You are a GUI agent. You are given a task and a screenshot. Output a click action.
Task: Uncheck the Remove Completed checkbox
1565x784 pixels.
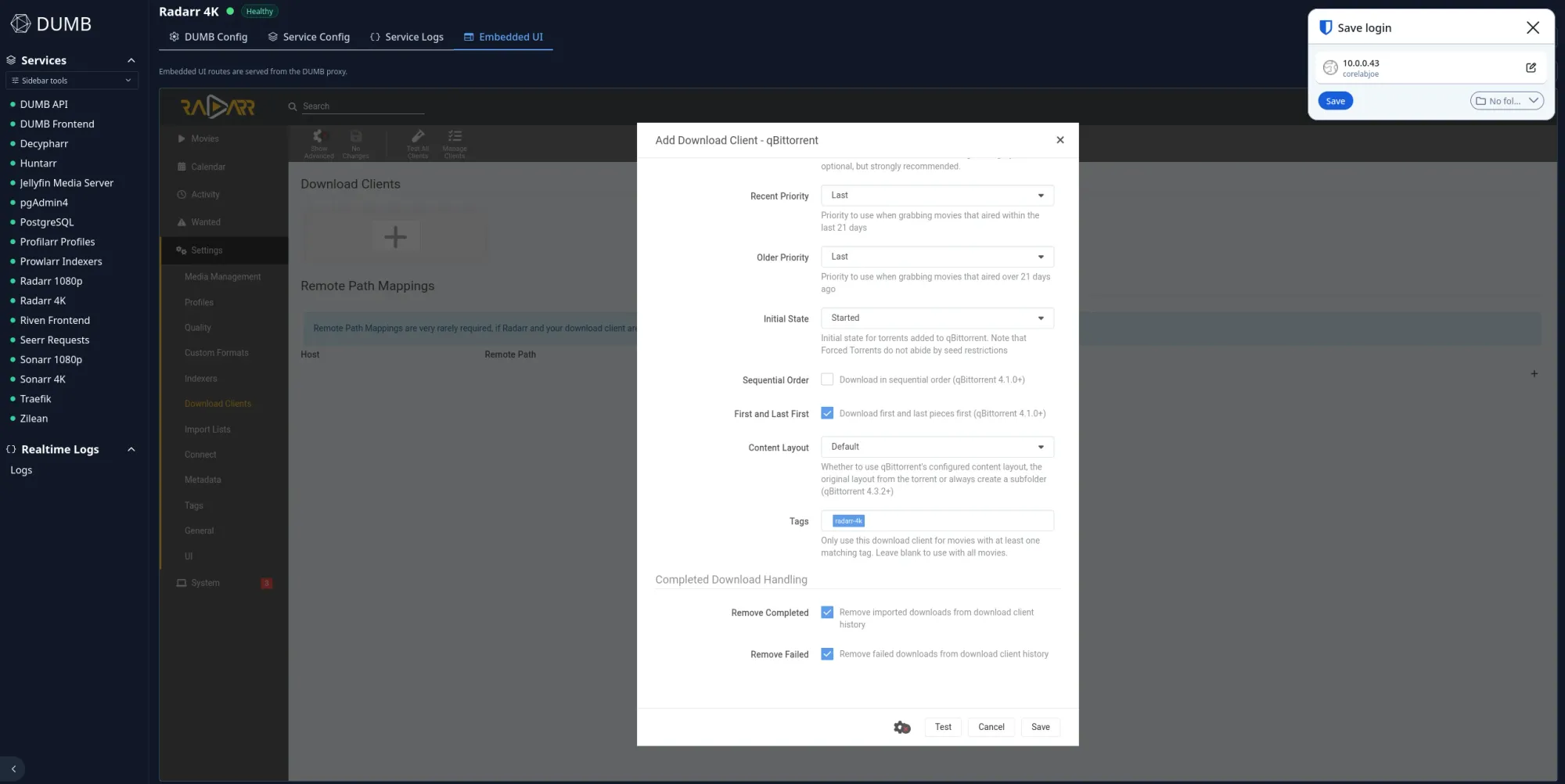(827, 613)
